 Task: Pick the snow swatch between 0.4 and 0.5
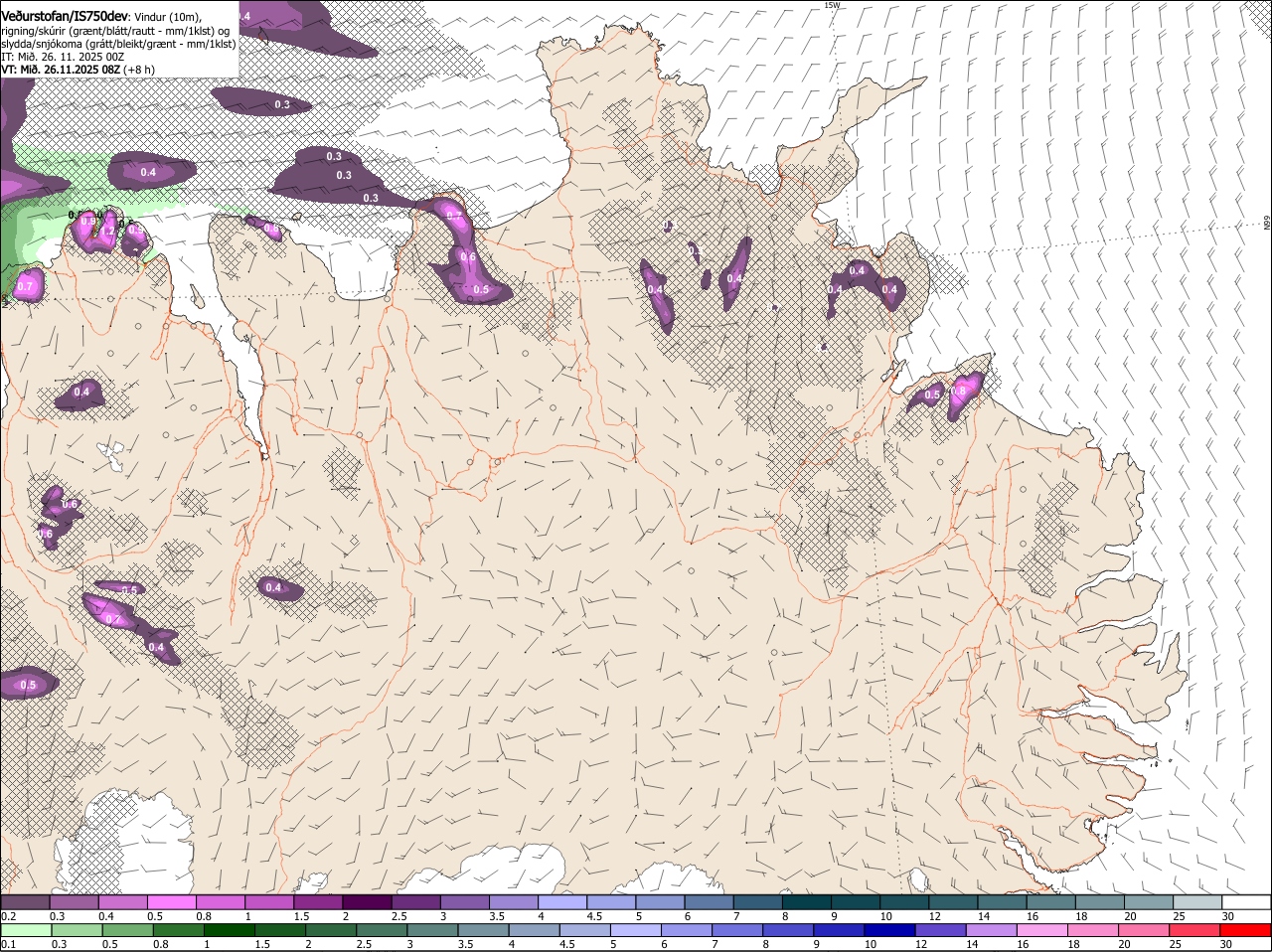point(122,901)
